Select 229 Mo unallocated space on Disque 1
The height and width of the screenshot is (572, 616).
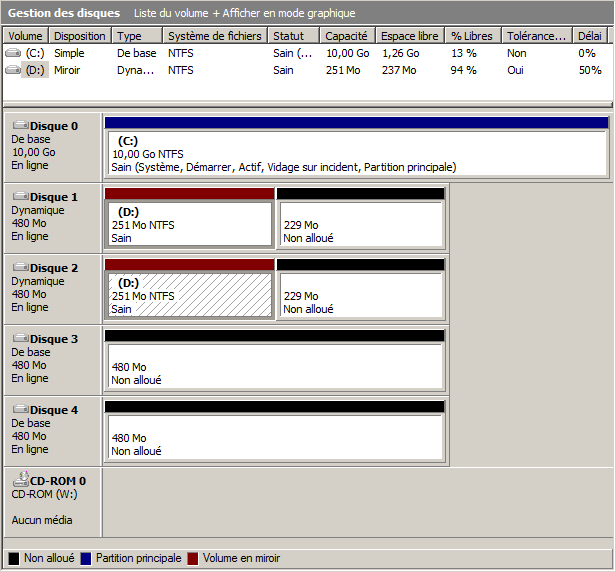tap(360, 224)
